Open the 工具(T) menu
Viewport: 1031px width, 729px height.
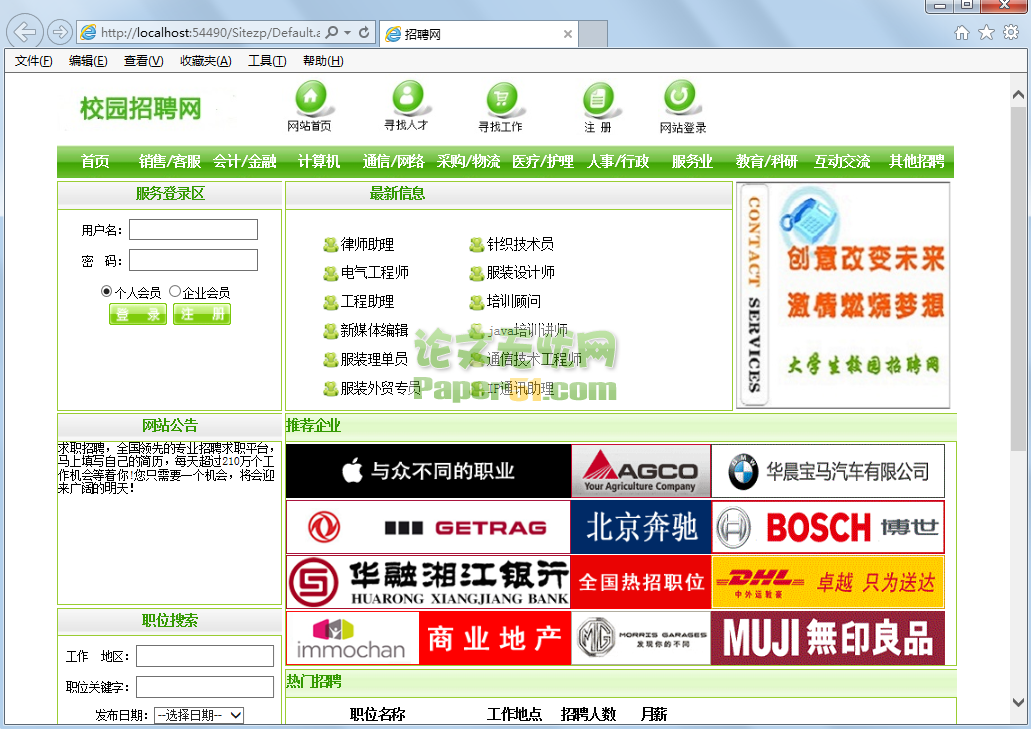[x=267, y=61]
